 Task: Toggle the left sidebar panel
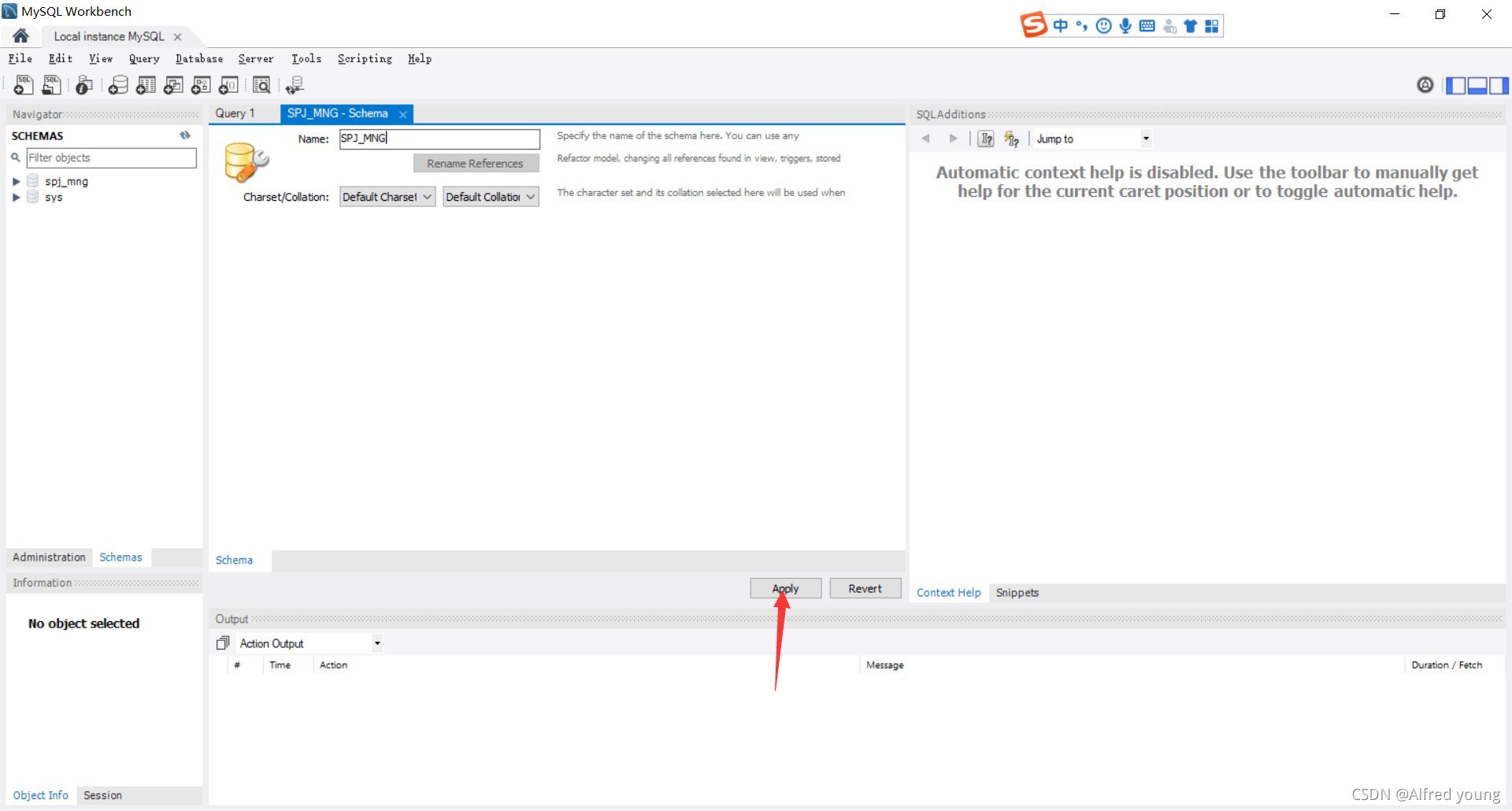click(x=1456, y=85)
